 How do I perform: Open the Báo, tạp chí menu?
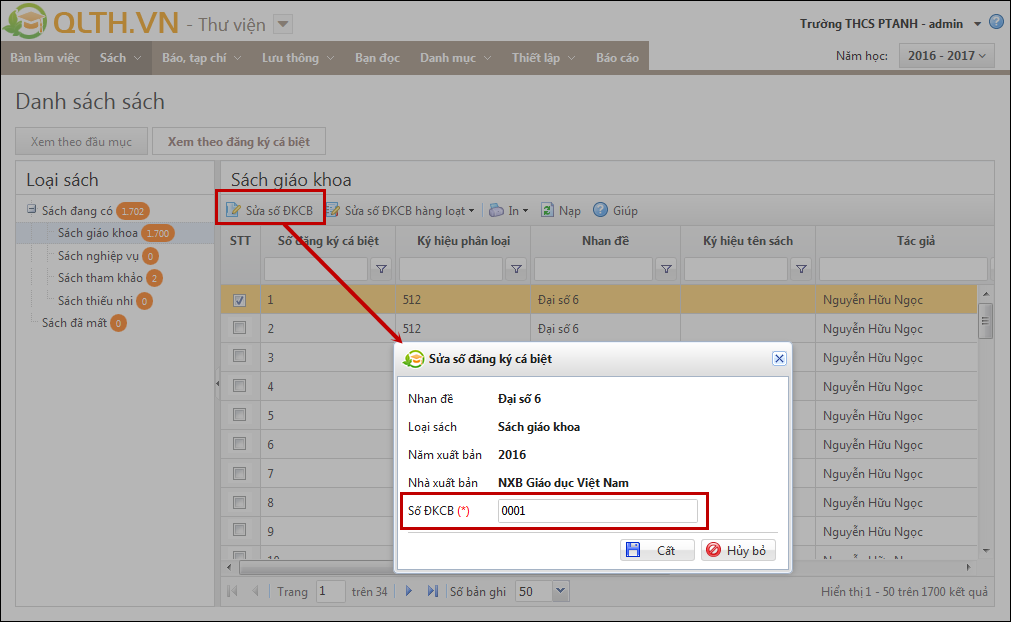click(202, 58)
